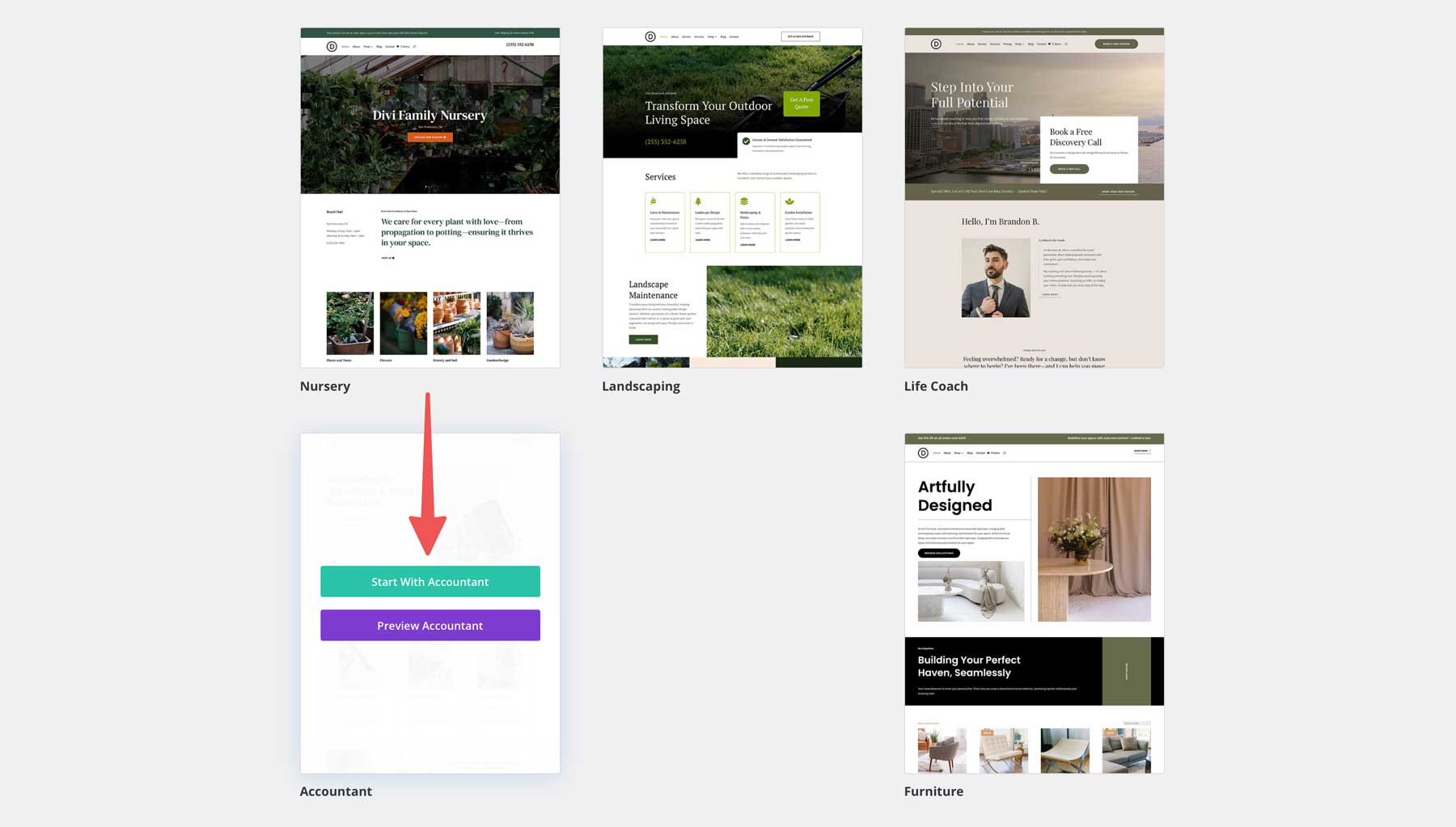Click the Divi logo in the Landscaping header
This screenshot has height=827, width=1456.
coord(650,36)
